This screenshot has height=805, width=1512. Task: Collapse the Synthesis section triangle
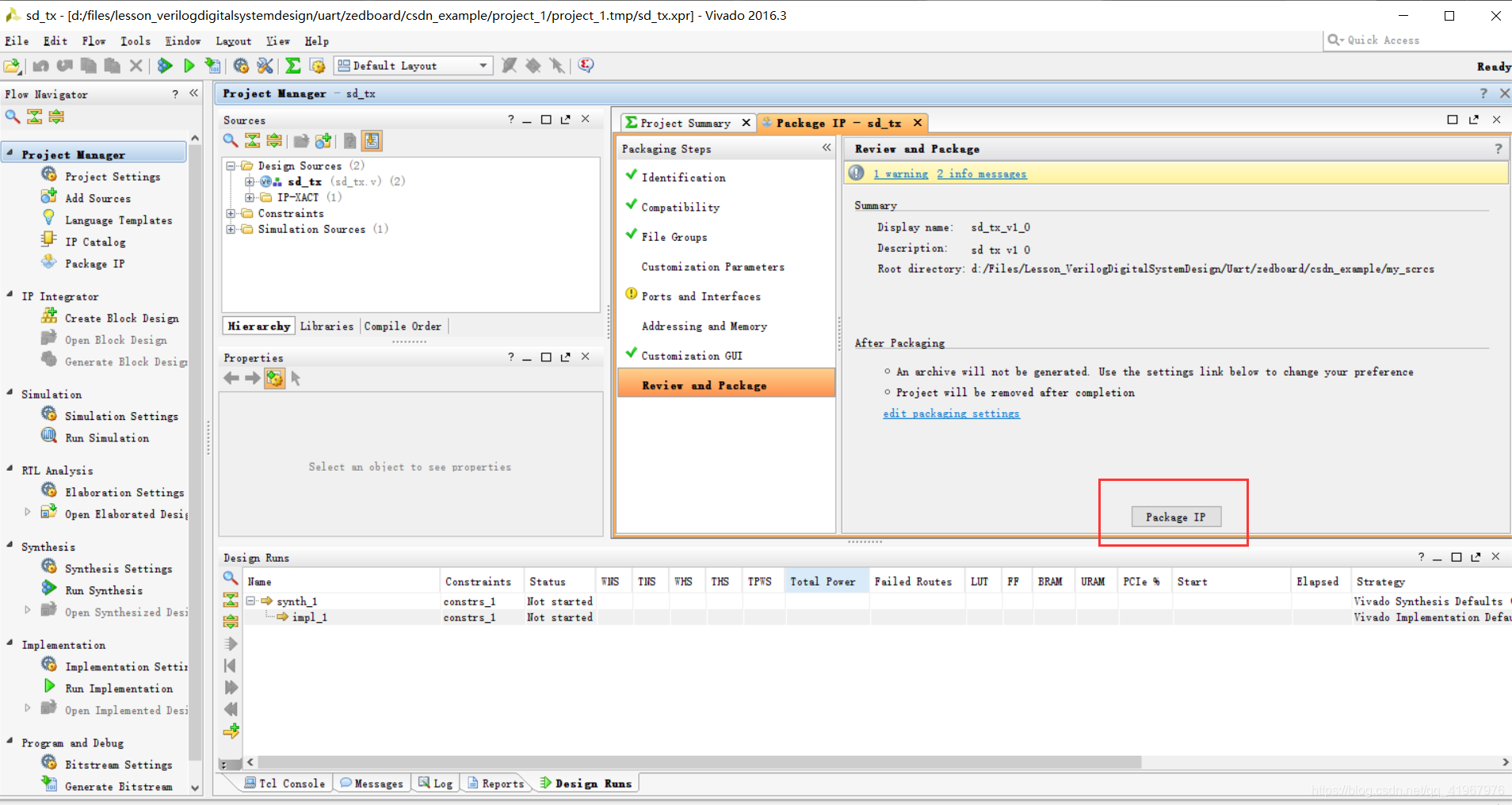point(10,544)
